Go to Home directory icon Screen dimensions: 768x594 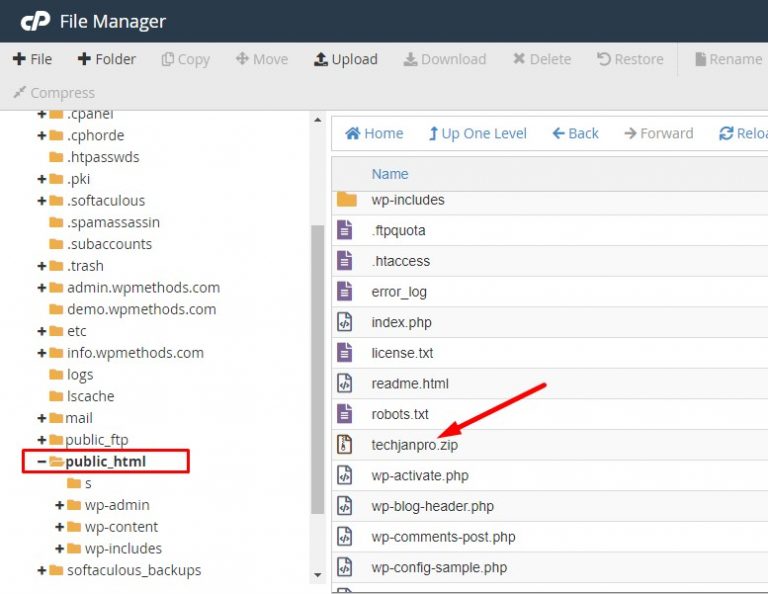[x=353, y=133]
